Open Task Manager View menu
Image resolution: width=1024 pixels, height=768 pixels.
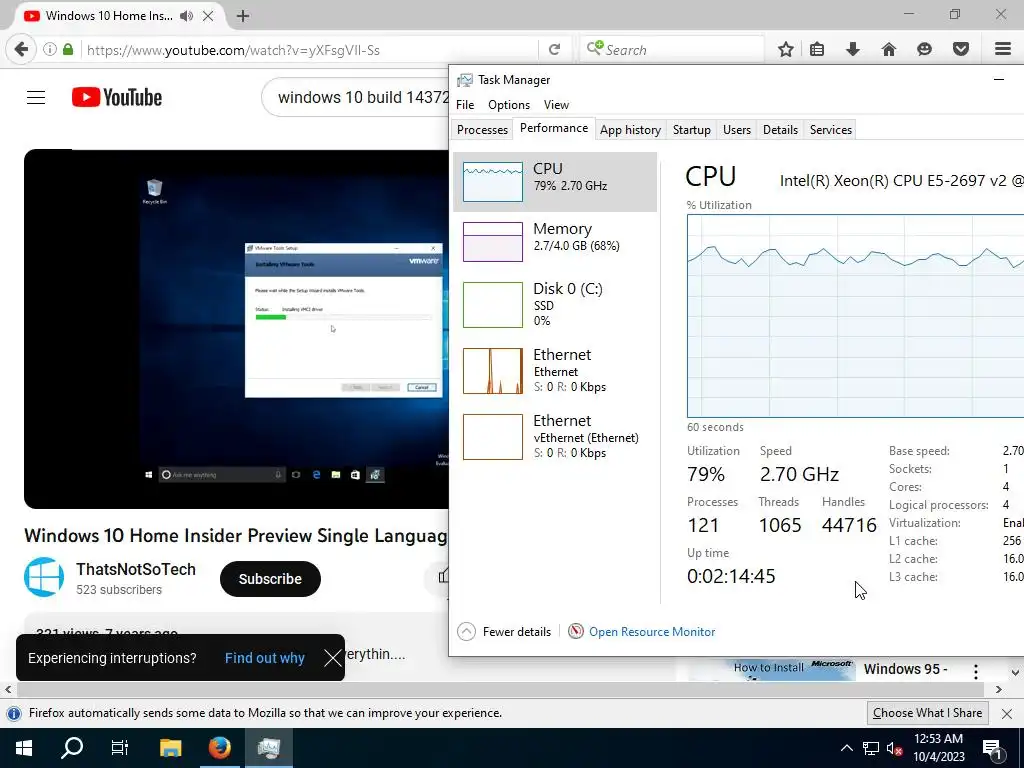click(x=556, y=104)
